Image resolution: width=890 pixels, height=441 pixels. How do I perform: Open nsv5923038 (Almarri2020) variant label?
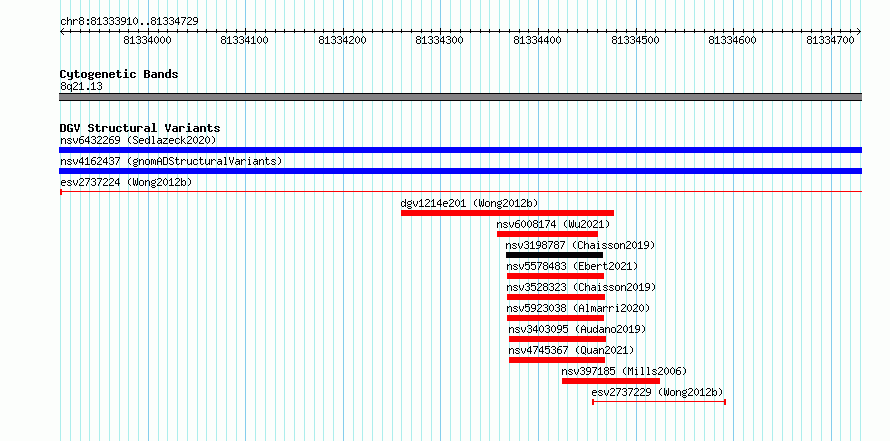click(578, 308)
